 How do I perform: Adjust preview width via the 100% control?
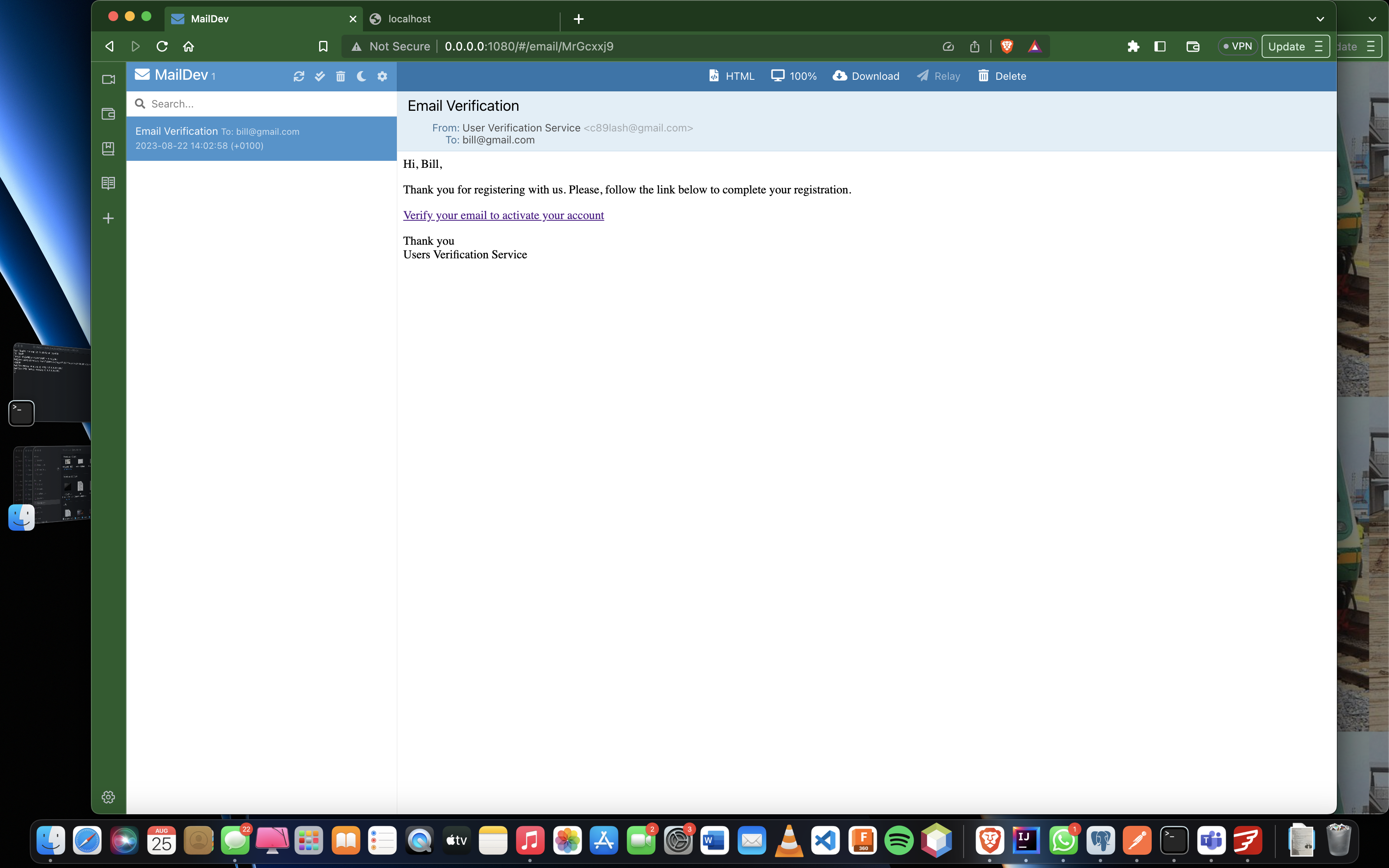click(793, 76)
